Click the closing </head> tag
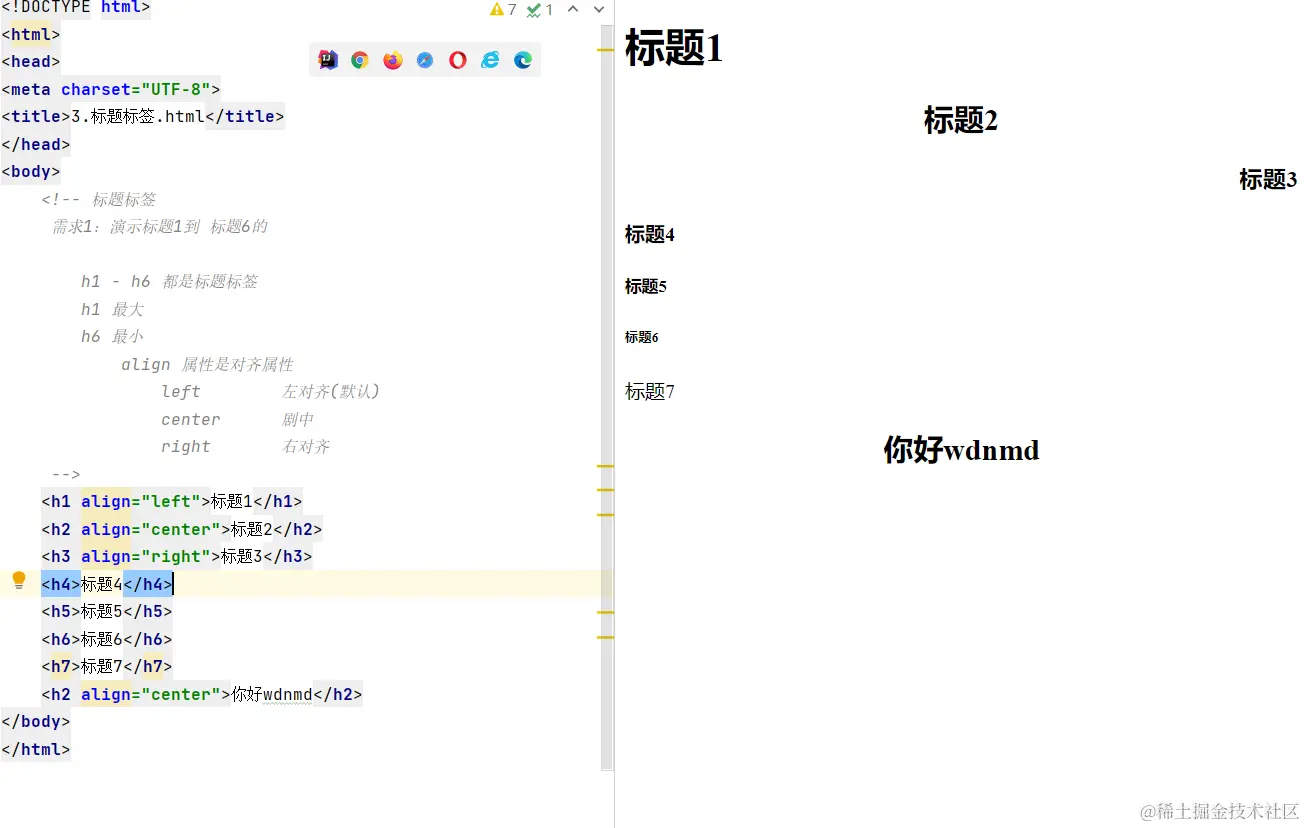The width and height of the screenshot is (1306, 828). point(36,144)
